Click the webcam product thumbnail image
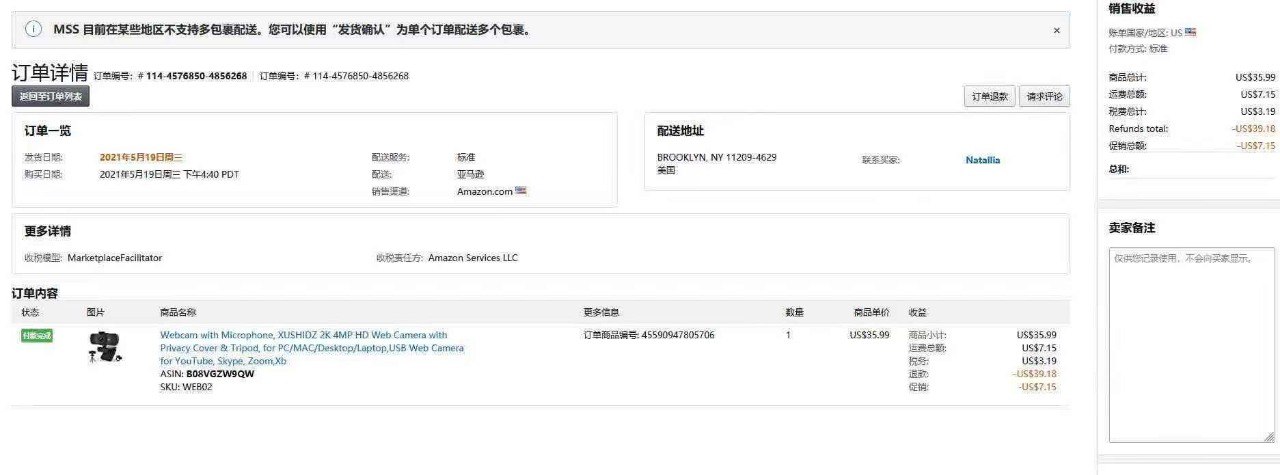Screen dimensions: 1280x475 pos(105,348)
